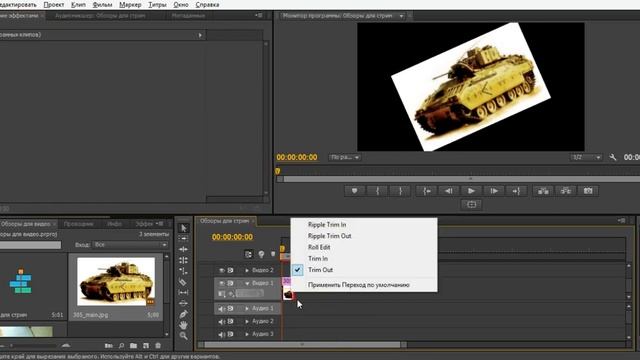The height and width of the screenshot is (360, 640).
Task: Select the Rolling Edit tool
Action: 183,260
